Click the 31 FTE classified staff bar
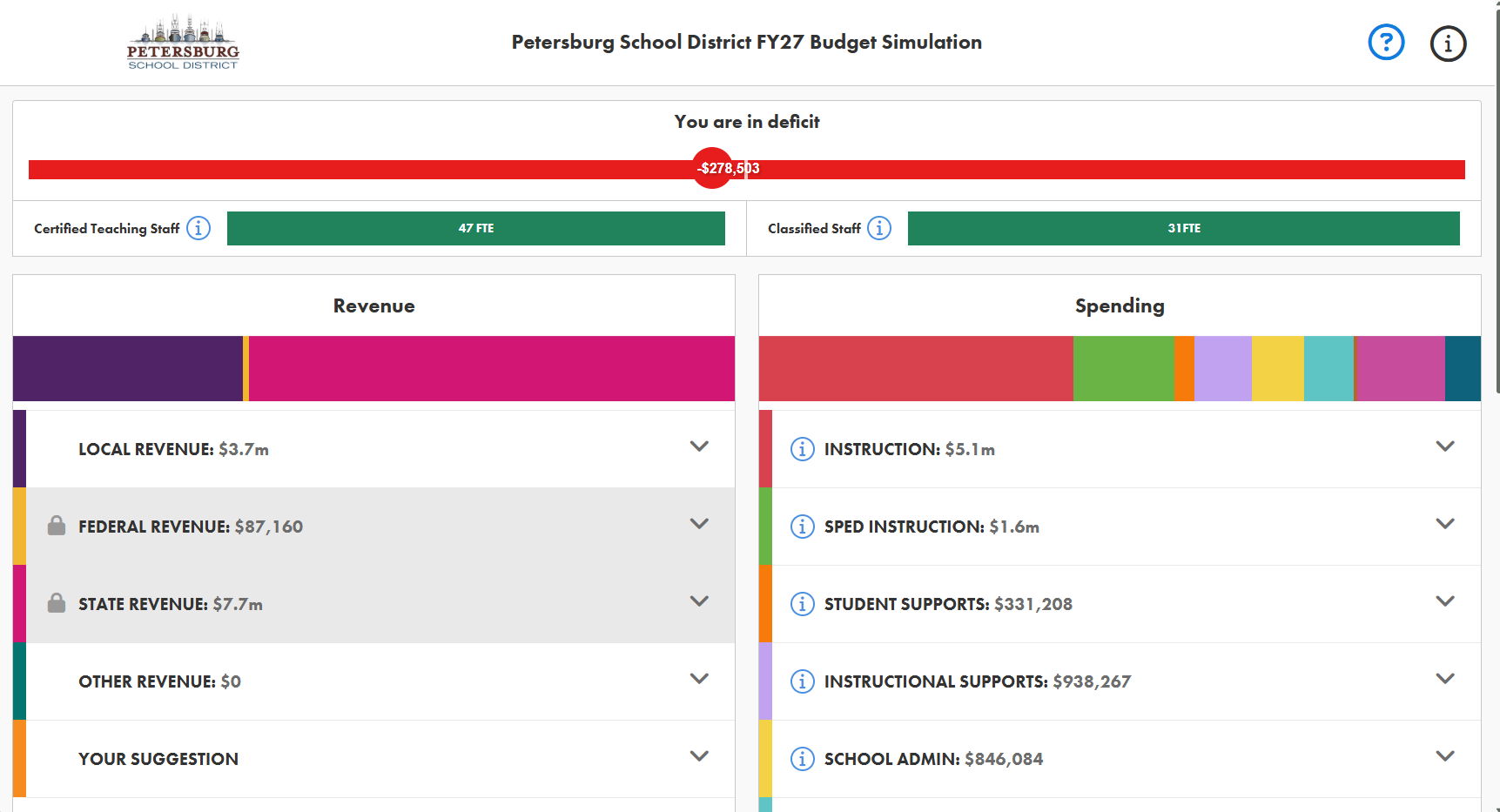Screen dimensions: 1500x812 (x=1183, y=228)
